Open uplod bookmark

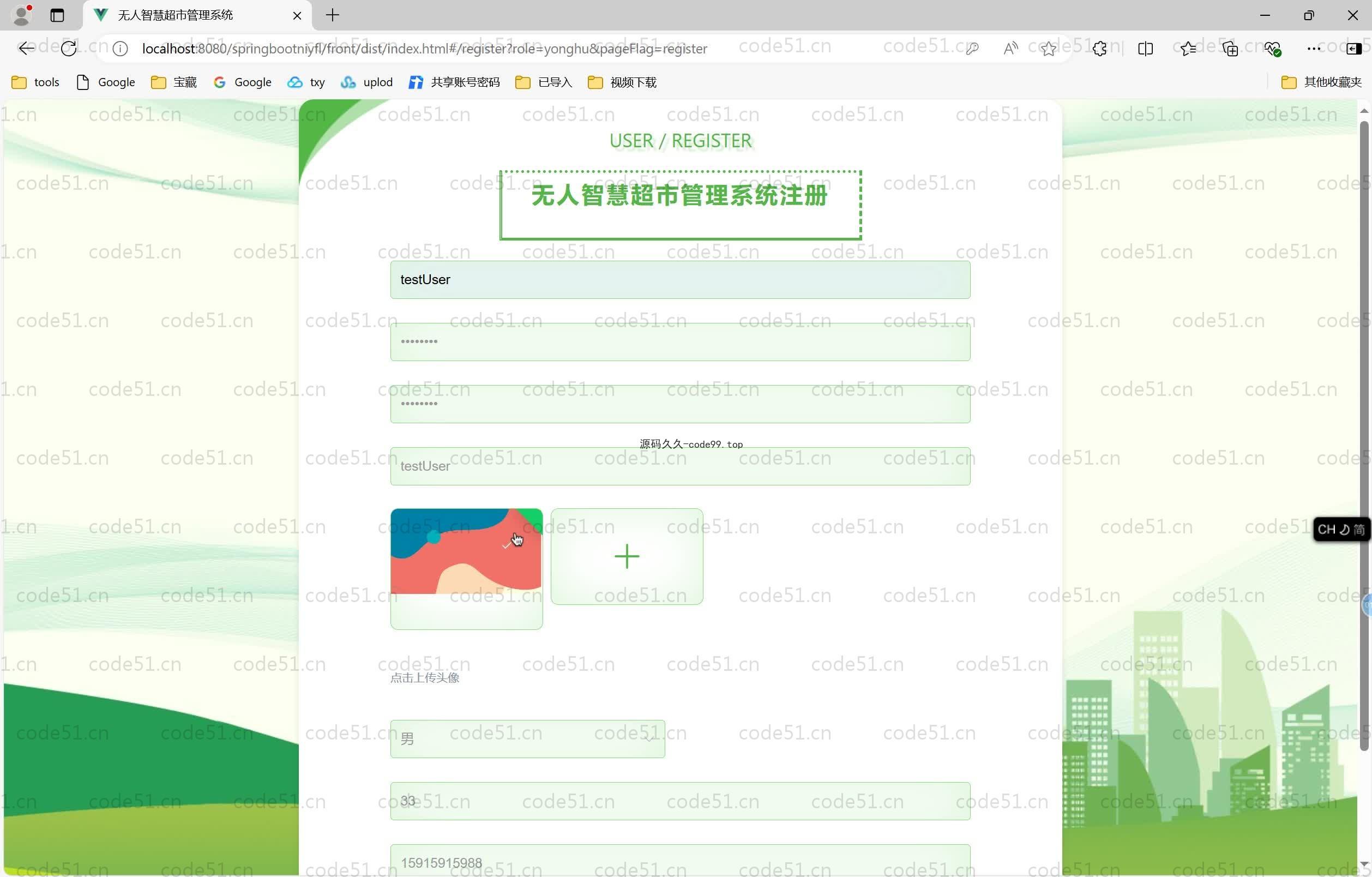click(x=366, y=83)
